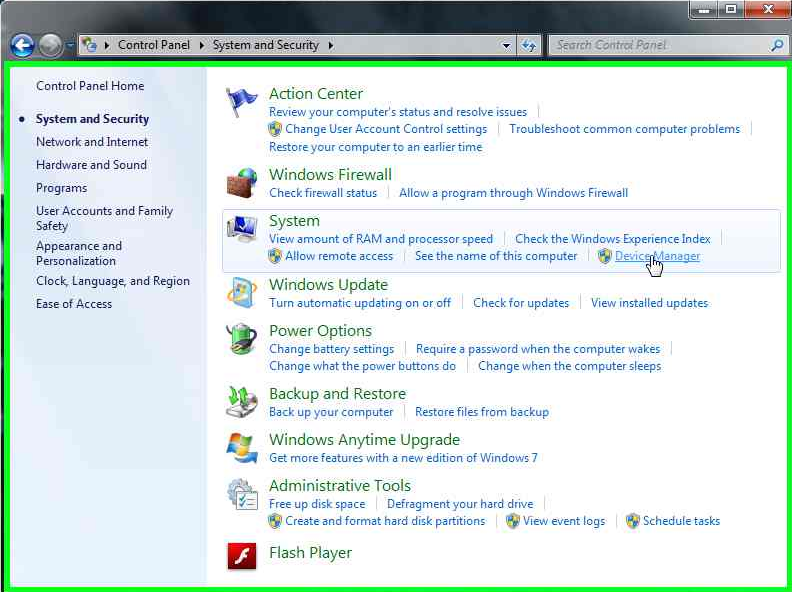
Task: Click the refresh icon beside address bar
Action: point(529,45)
